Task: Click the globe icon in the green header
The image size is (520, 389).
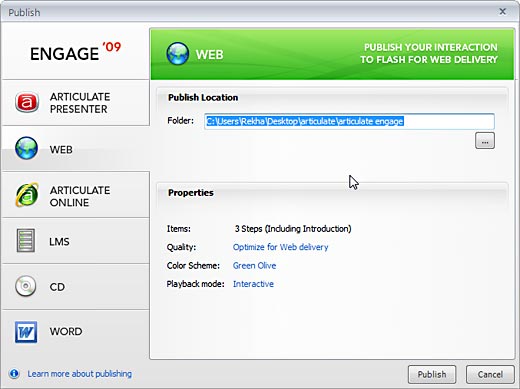Action: click(178, 54)
